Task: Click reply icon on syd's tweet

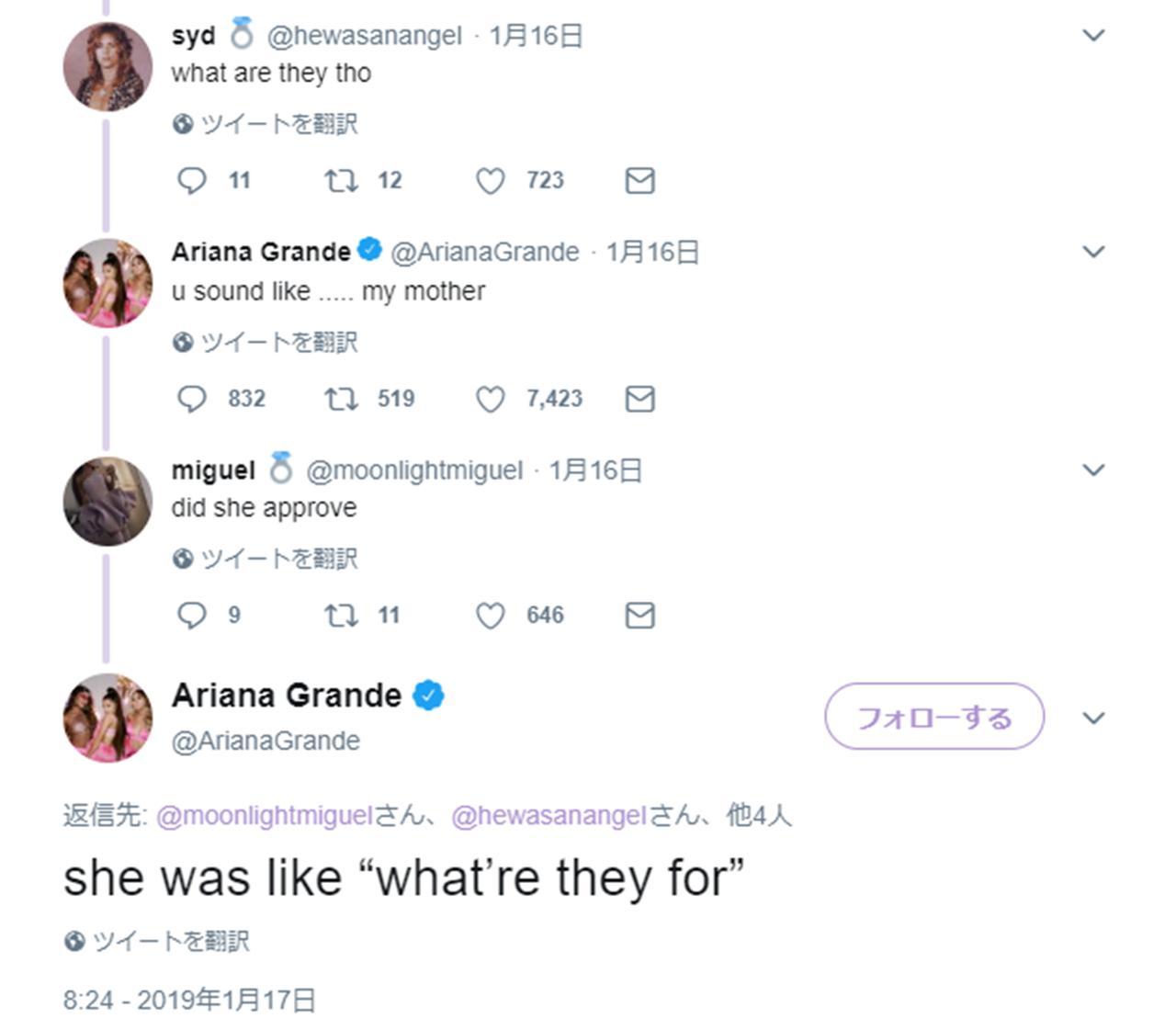Action: [x=191, y=180]
